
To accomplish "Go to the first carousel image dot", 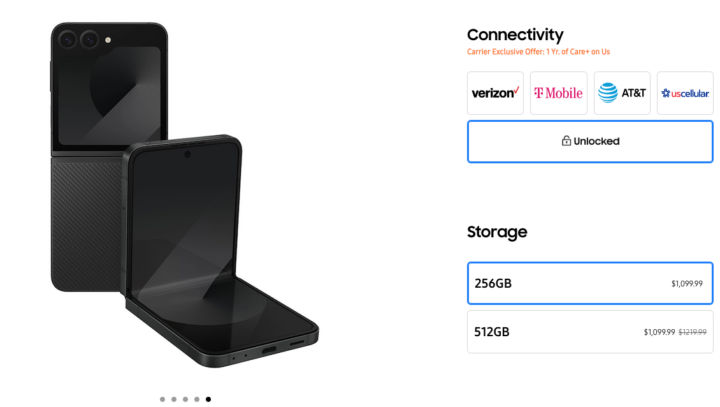I will coord(162,399).
